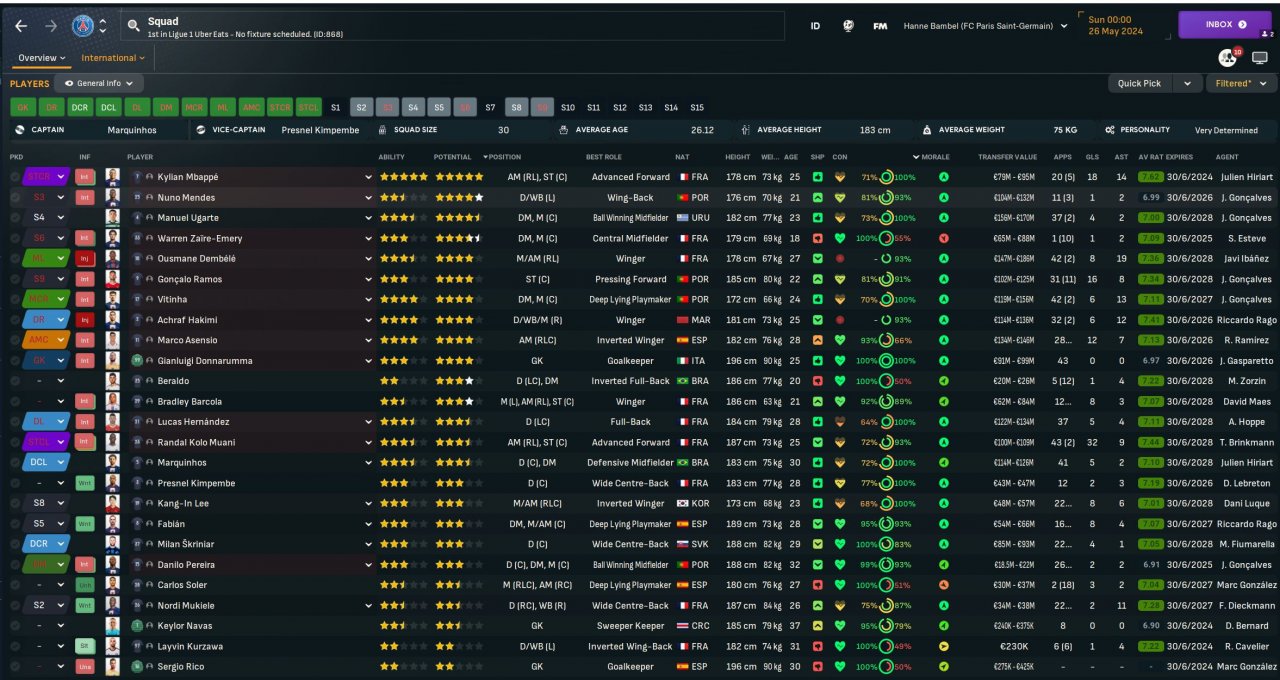The height and width of the screenshot is (680, 1280).
Task: Tick the selection circle for Manuel Ugarte
Action: [x=15, y=218]
